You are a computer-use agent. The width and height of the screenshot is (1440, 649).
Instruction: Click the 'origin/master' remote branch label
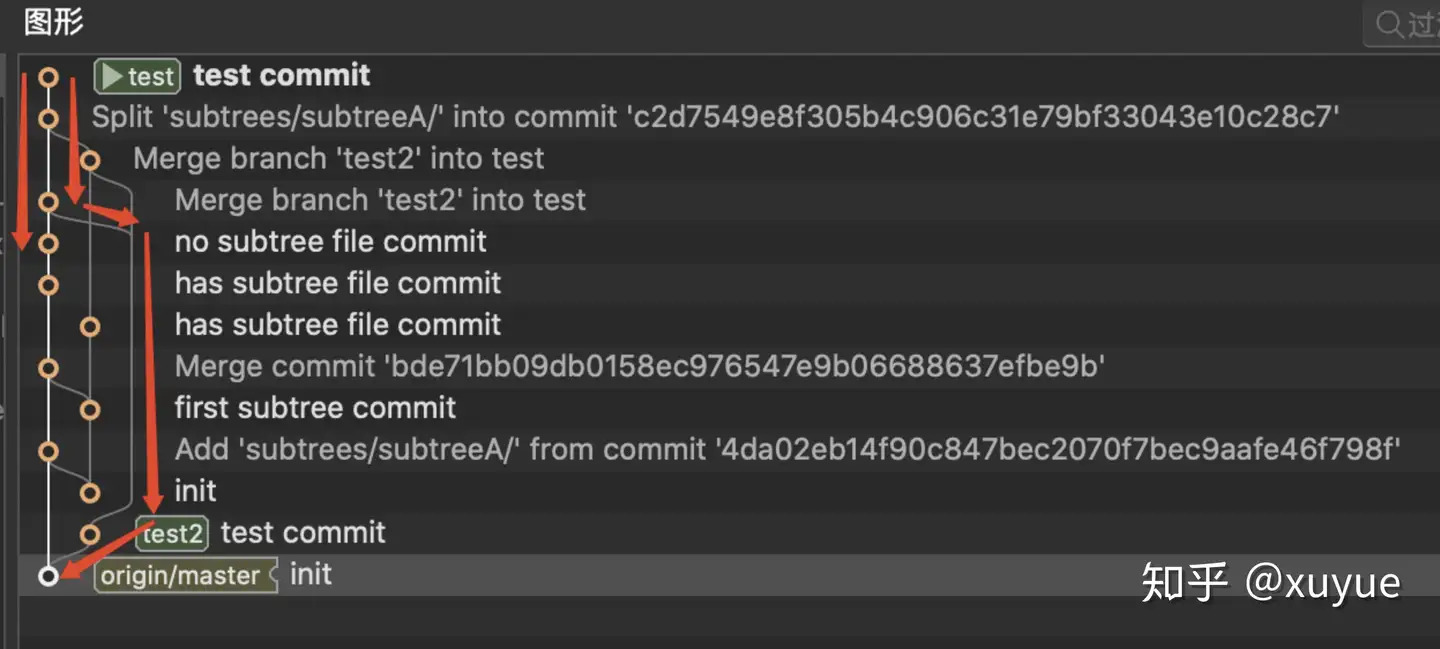pyautogui.click(x=180, y=576)
